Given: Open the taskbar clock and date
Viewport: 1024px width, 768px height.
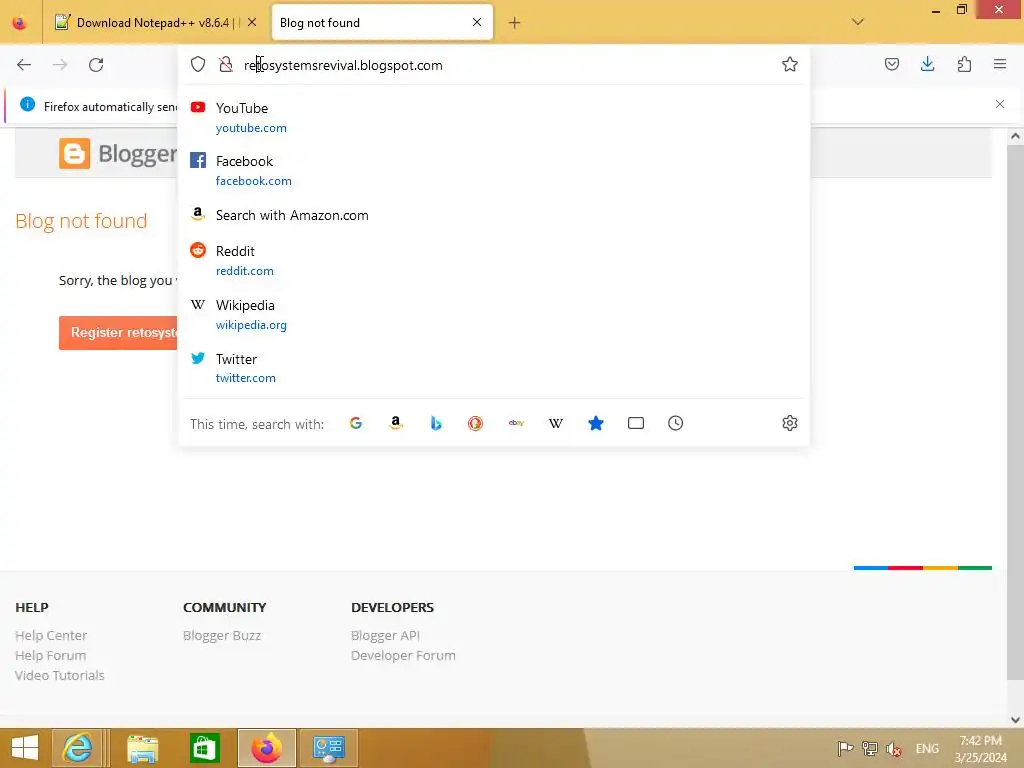Looking at the screenshot, I should point(980,749).
